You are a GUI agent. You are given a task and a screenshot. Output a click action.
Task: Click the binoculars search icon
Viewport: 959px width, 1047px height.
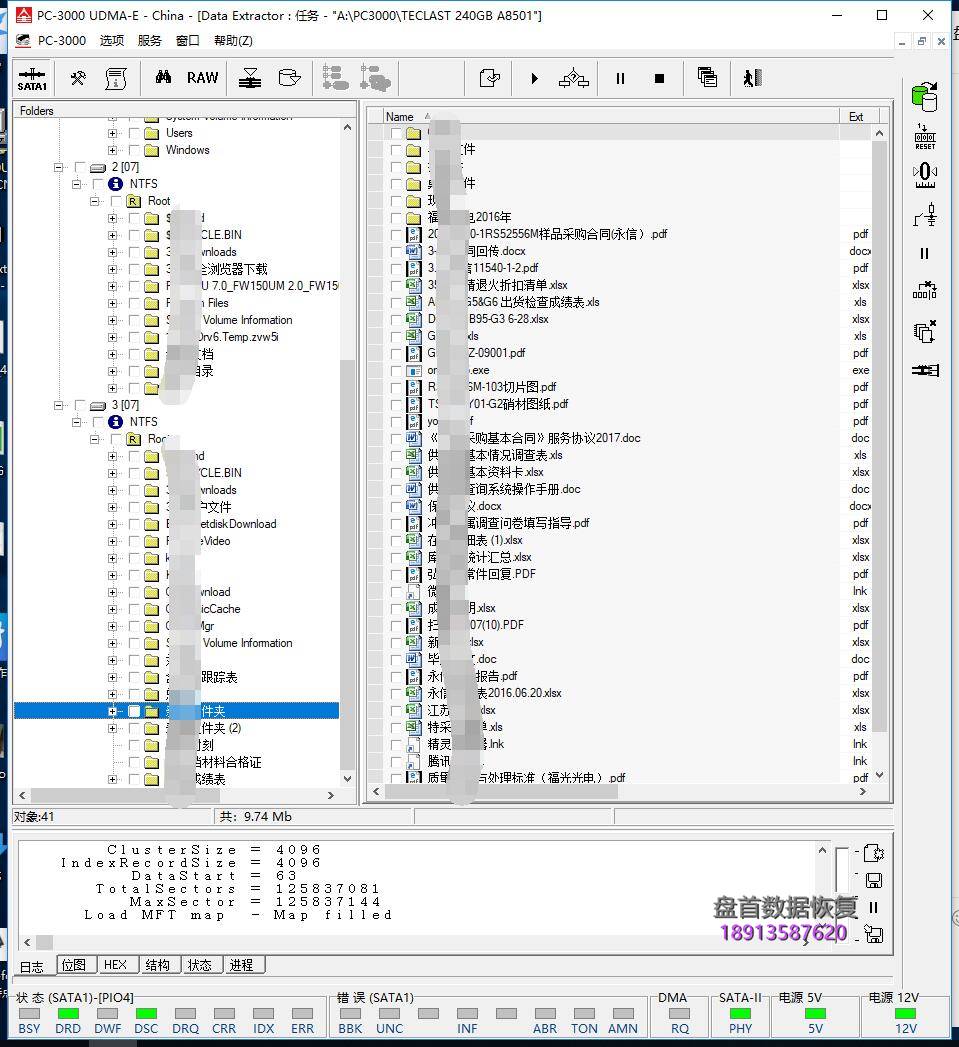(x=163, y=77)
